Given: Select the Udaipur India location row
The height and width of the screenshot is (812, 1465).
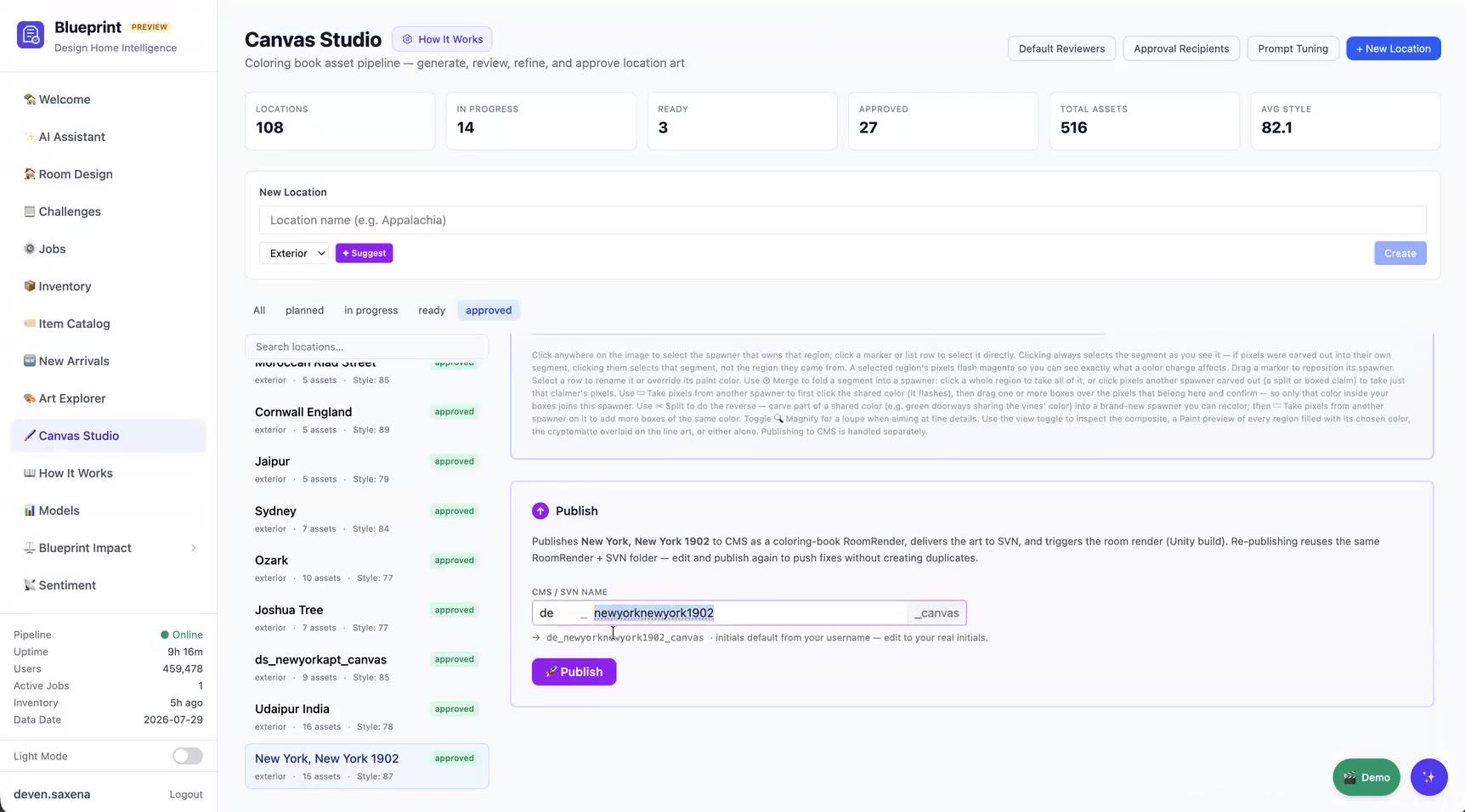Looking at the screenshot, I should click(x=366, y=717).
